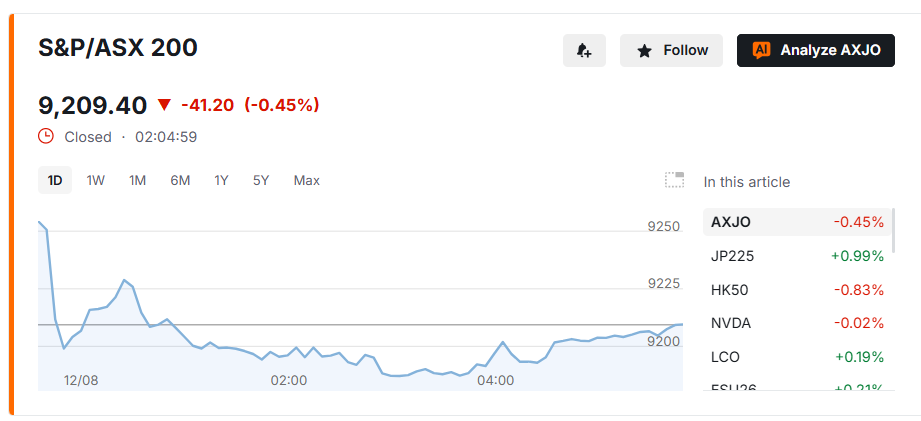Viewport: 921px width, 421px height.
Task: Click the LCO instrument row
Action: coord(797,356)
